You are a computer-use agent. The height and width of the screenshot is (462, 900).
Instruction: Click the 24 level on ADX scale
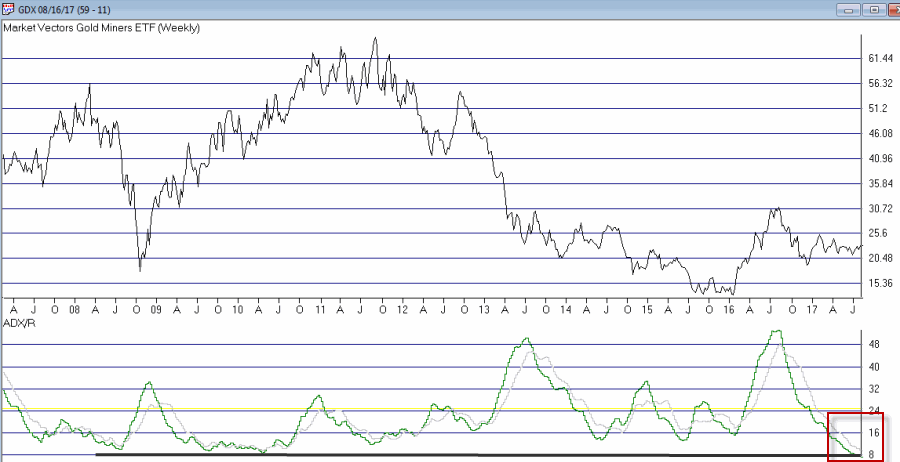pyautogui.click(x=875, y=411)
